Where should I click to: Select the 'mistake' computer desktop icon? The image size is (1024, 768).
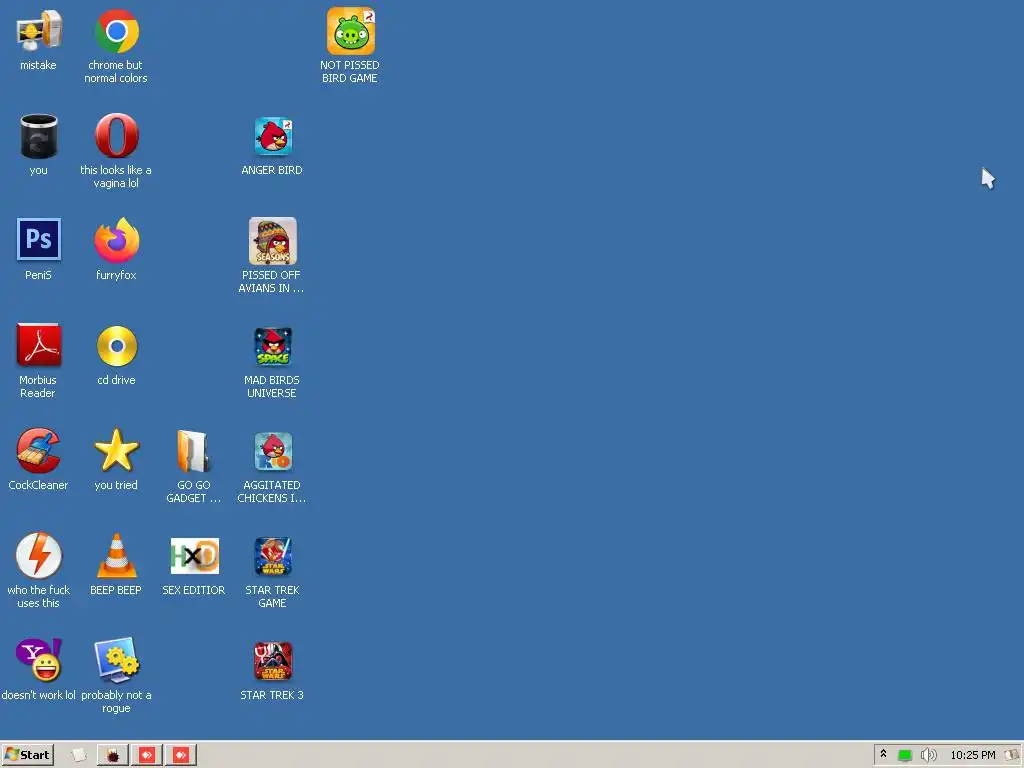[x=39, y=31]
